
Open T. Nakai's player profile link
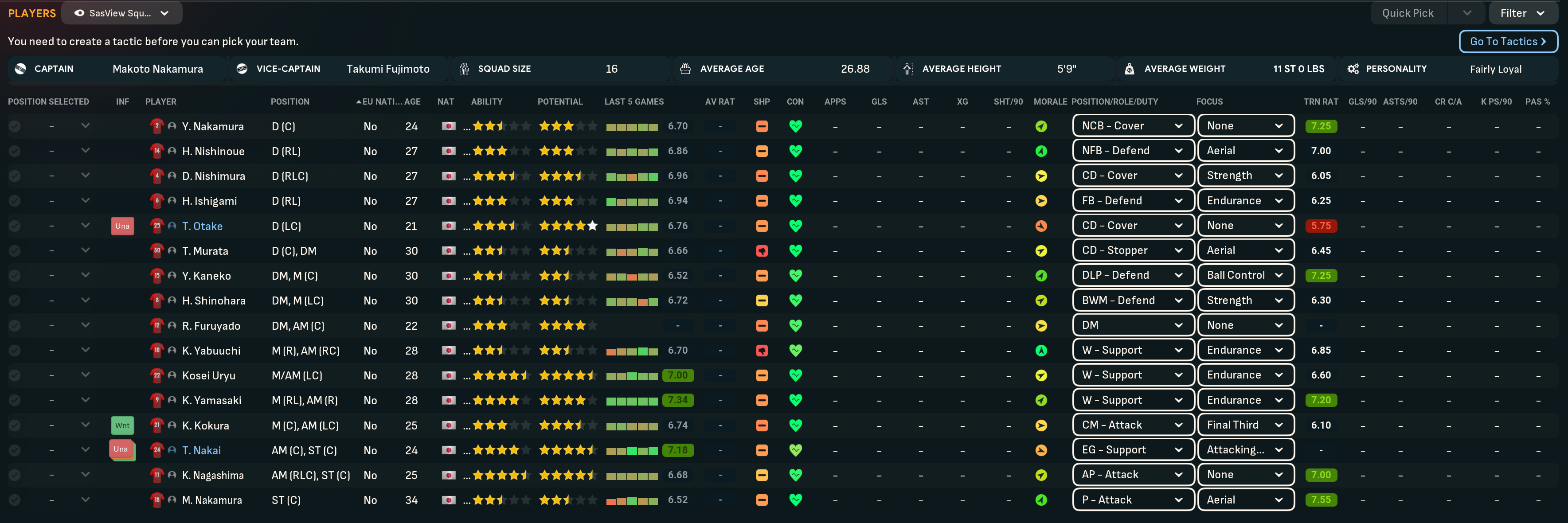pyautogui.click(x=201, y=451)
